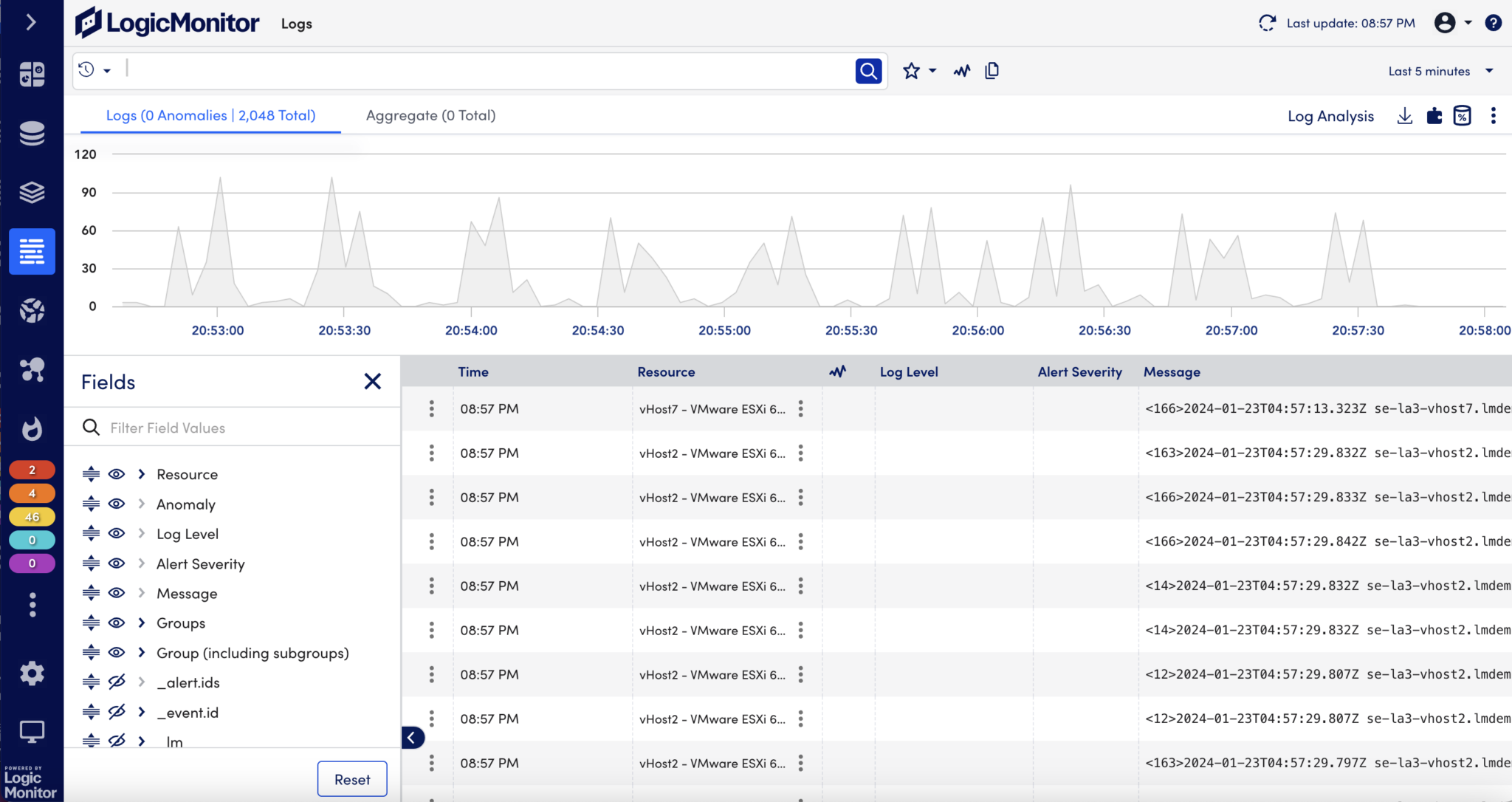Expand the Groups field entry
Screen dimensions: 1512x802
point(141,623)
